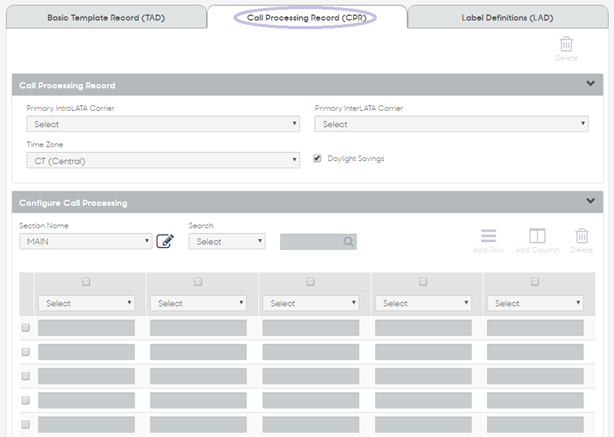Check second column header checkbox
Image resolution: width=614 pixels, height=437 pixels.
(x=198, y=282)
